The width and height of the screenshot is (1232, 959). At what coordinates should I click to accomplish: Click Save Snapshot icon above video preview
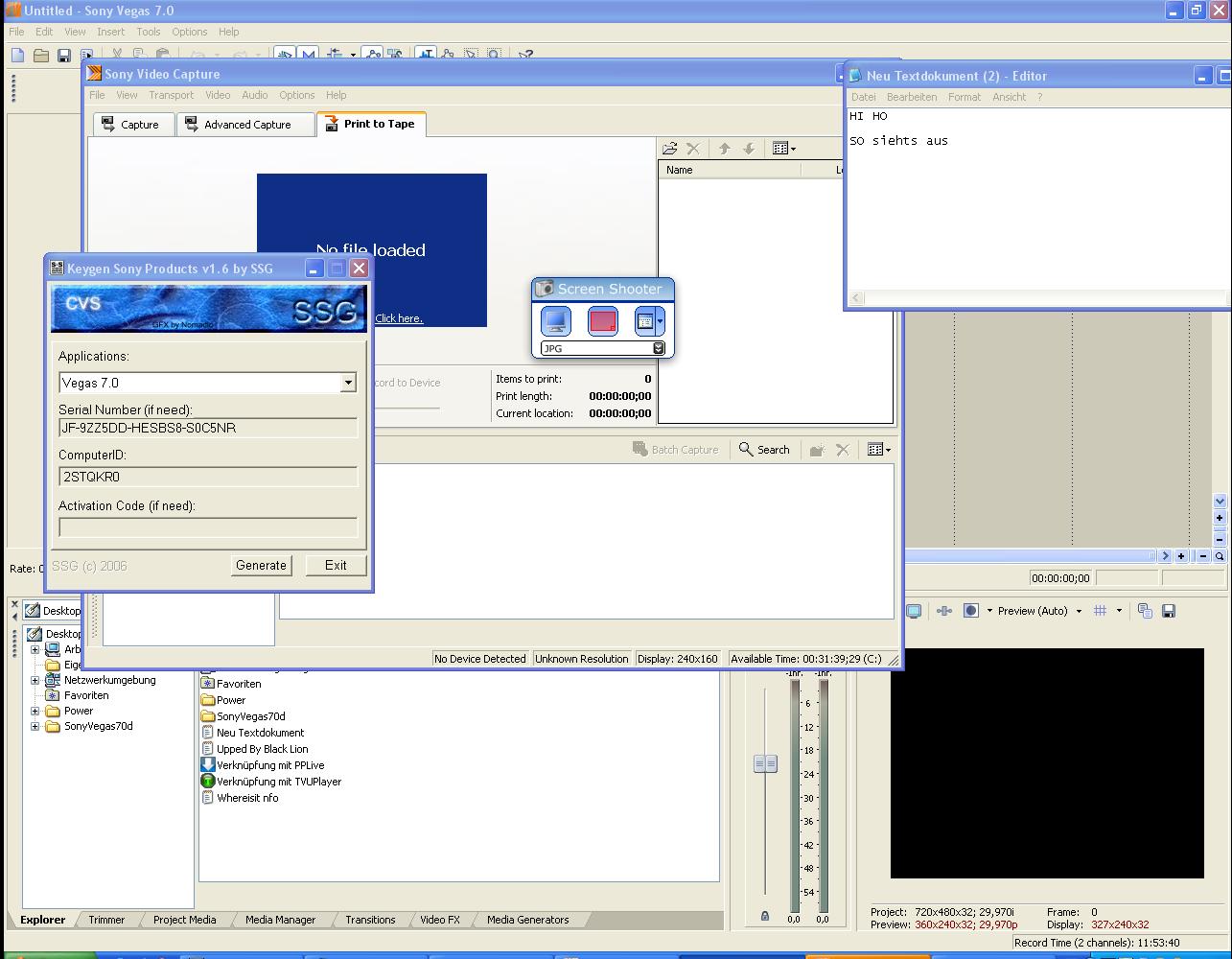click(1169, 611)
